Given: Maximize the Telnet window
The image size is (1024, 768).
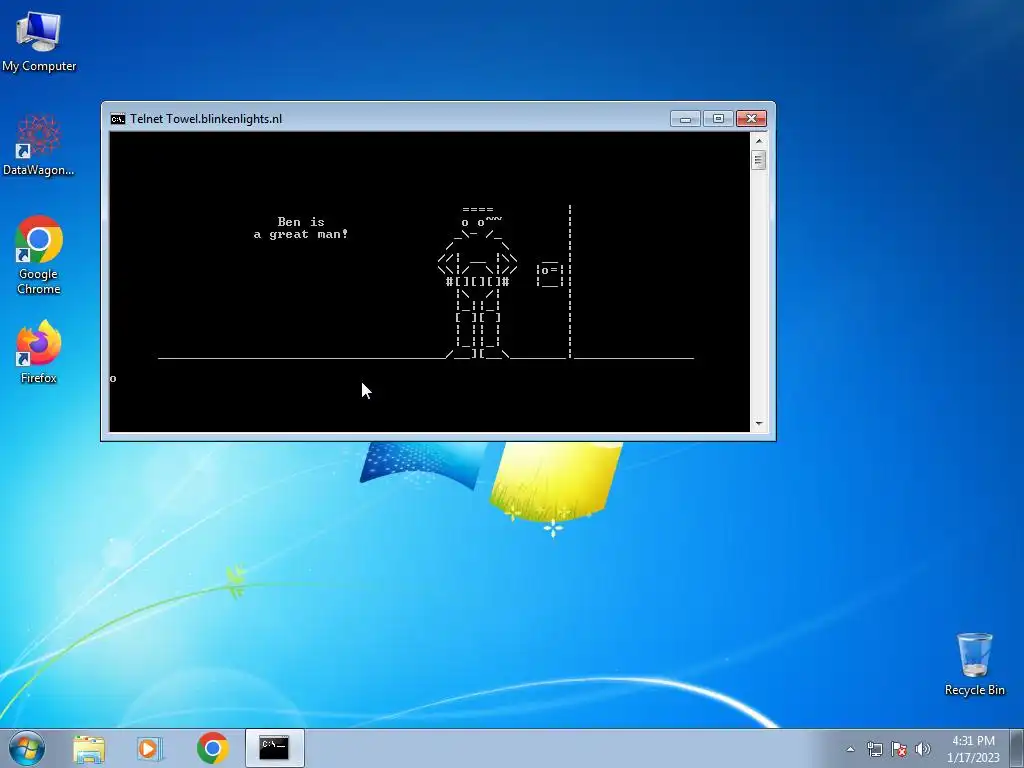Looking at the screenshot, I should tap(718, 119).
